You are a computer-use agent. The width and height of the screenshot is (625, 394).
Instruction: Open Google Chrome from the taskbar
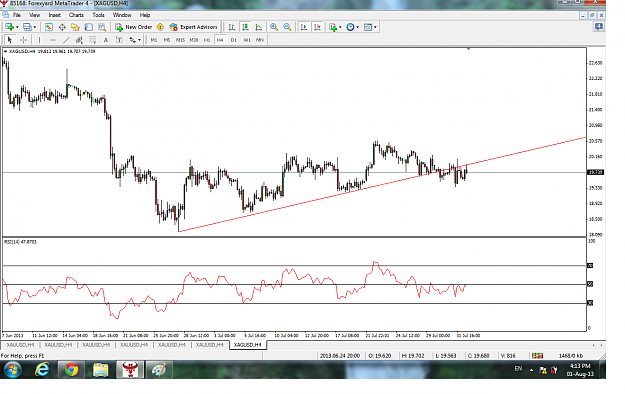coord(71,370)
